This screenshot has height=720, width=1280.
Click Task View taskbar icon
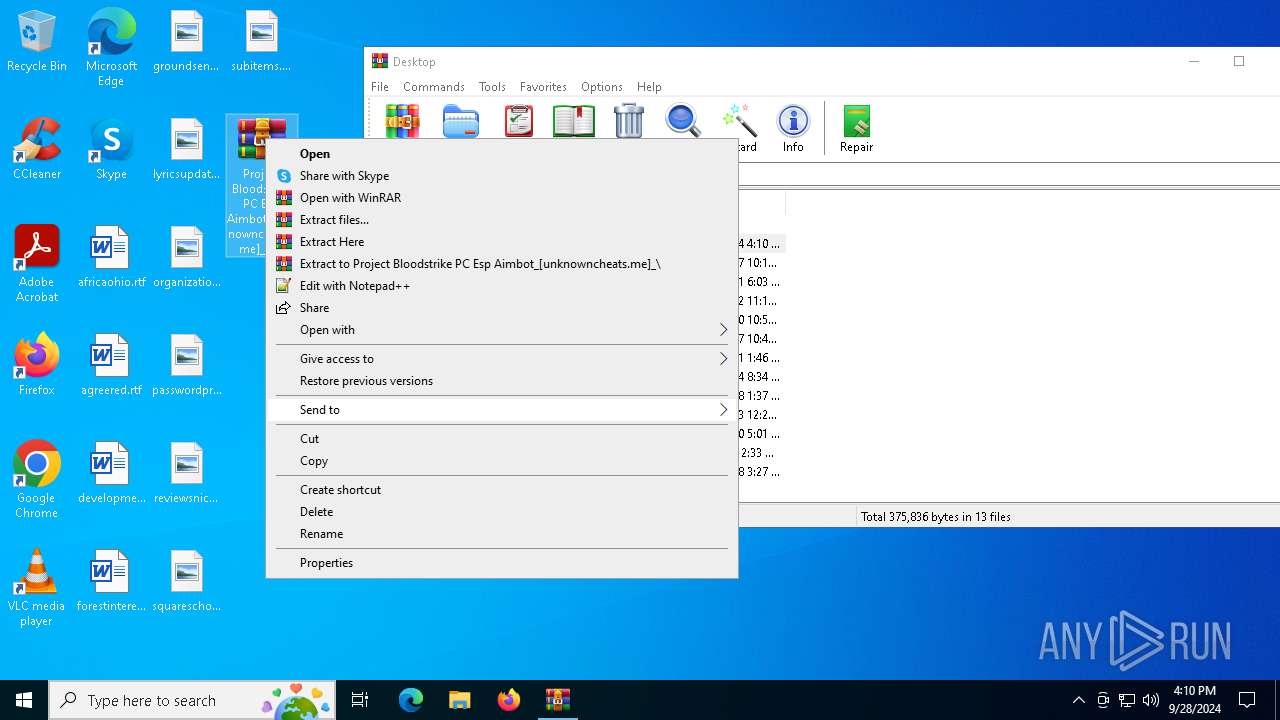pos(360,700)
